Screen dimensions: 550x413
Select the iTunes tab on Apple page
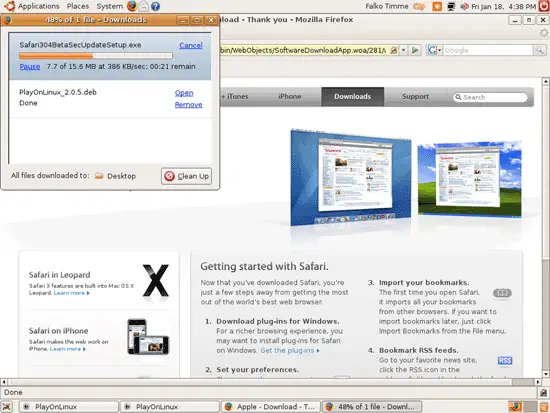(238, 96)
